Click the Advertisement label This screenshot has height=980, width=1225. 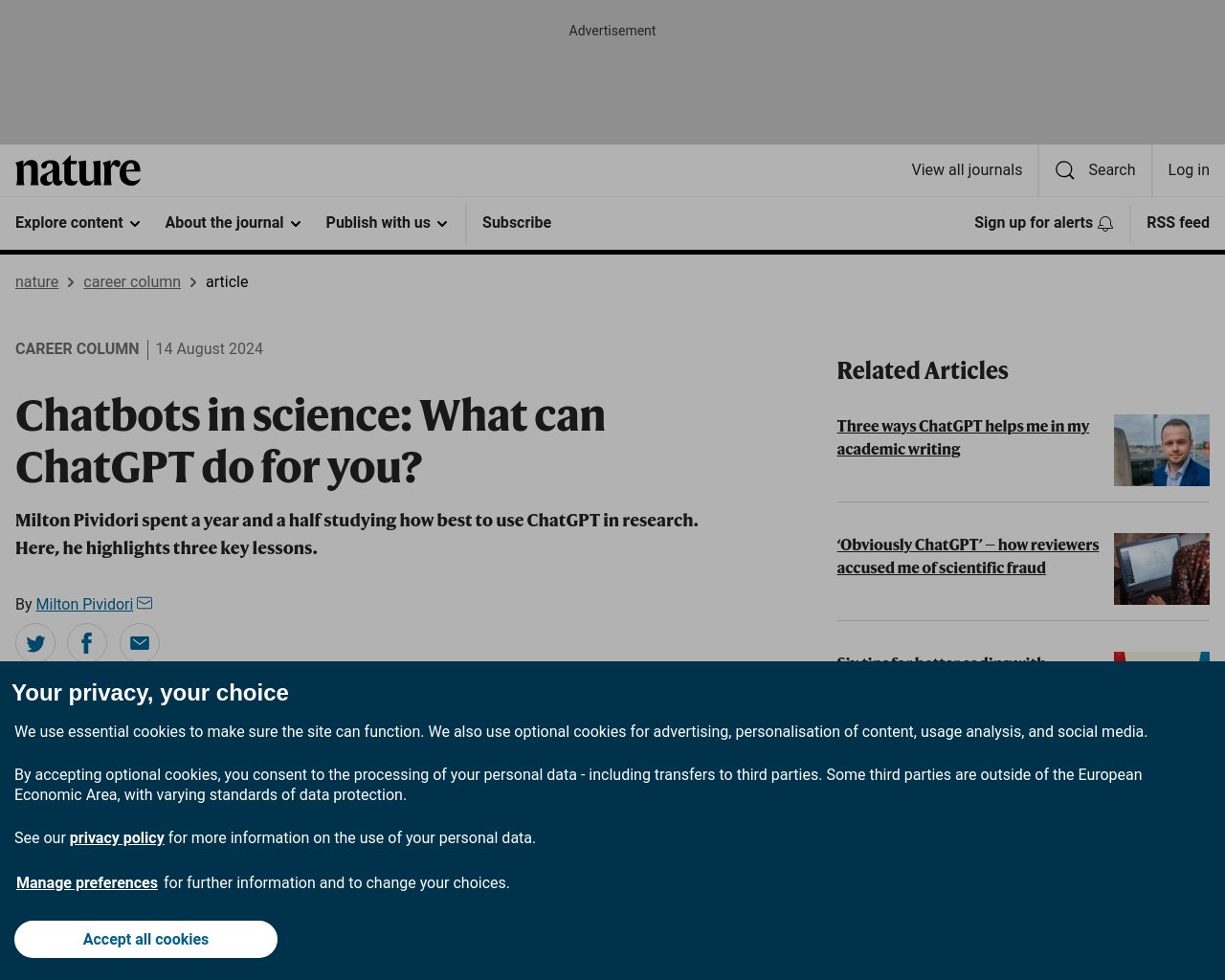[612, 31]
